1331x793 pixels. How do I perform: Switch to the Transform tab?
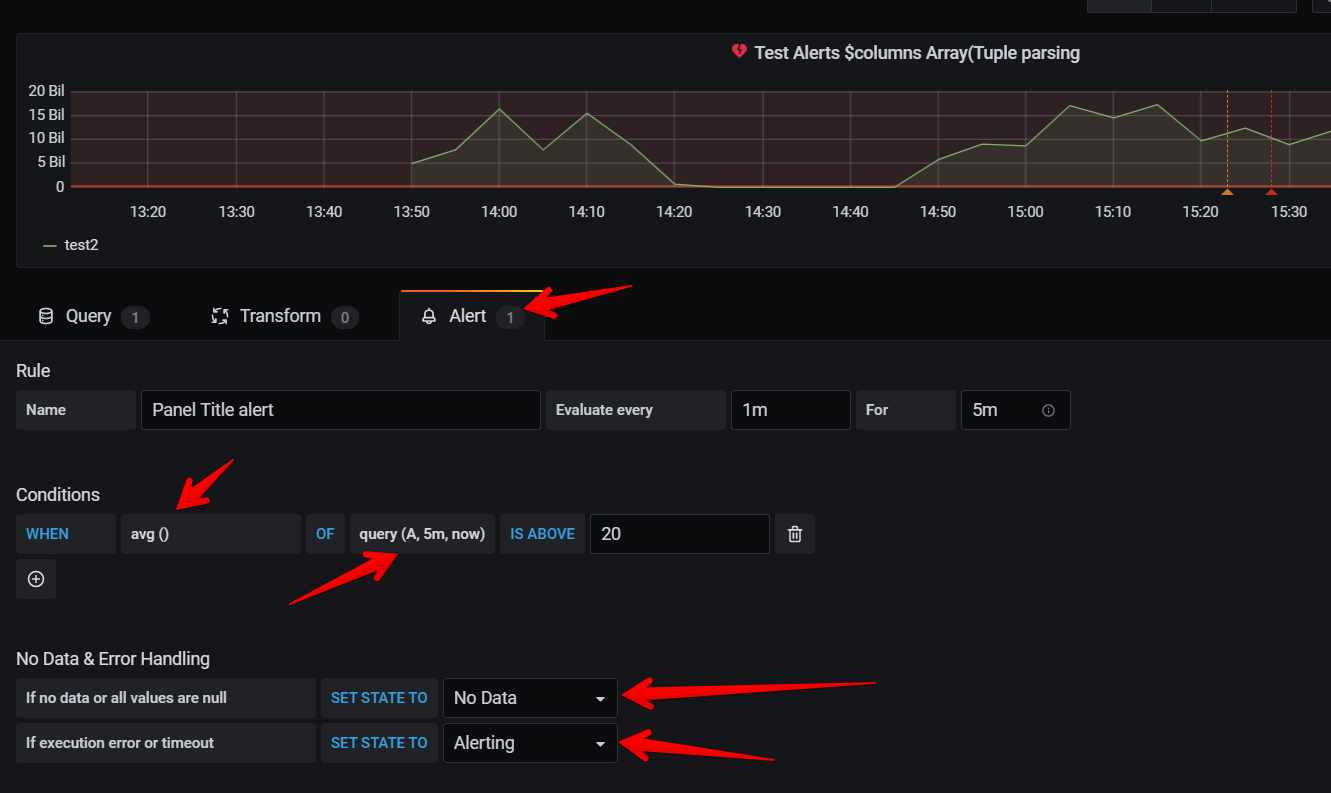(280, 316)
